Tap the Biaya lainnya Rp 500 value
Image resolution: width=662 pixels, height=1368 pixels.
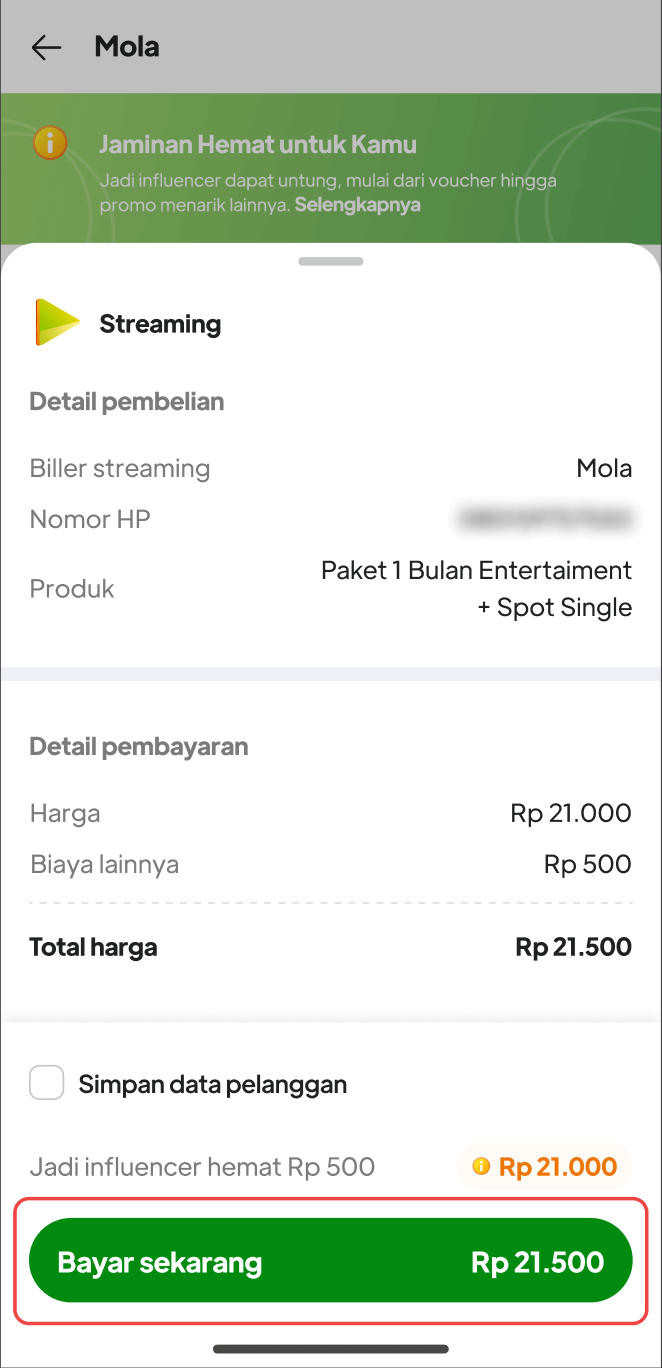(587, 864)
